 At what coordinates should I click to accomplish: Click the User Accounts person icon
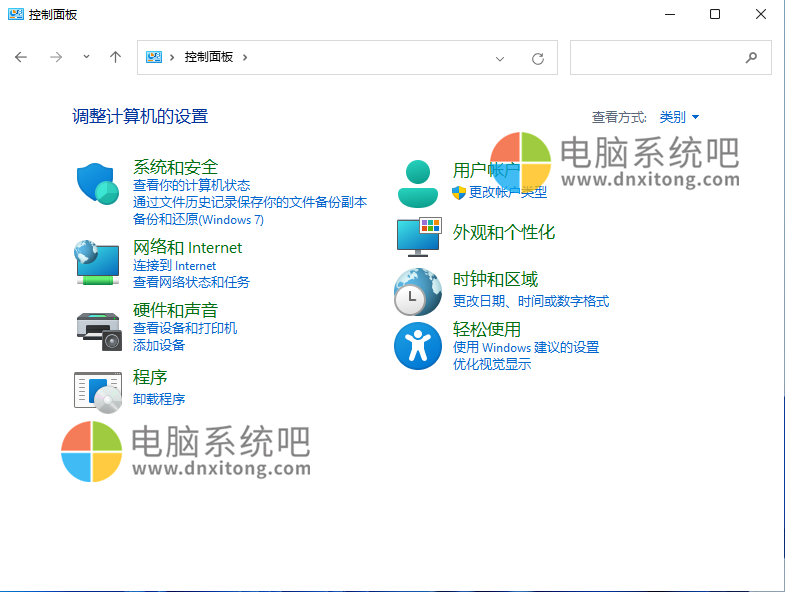point(418,184)
